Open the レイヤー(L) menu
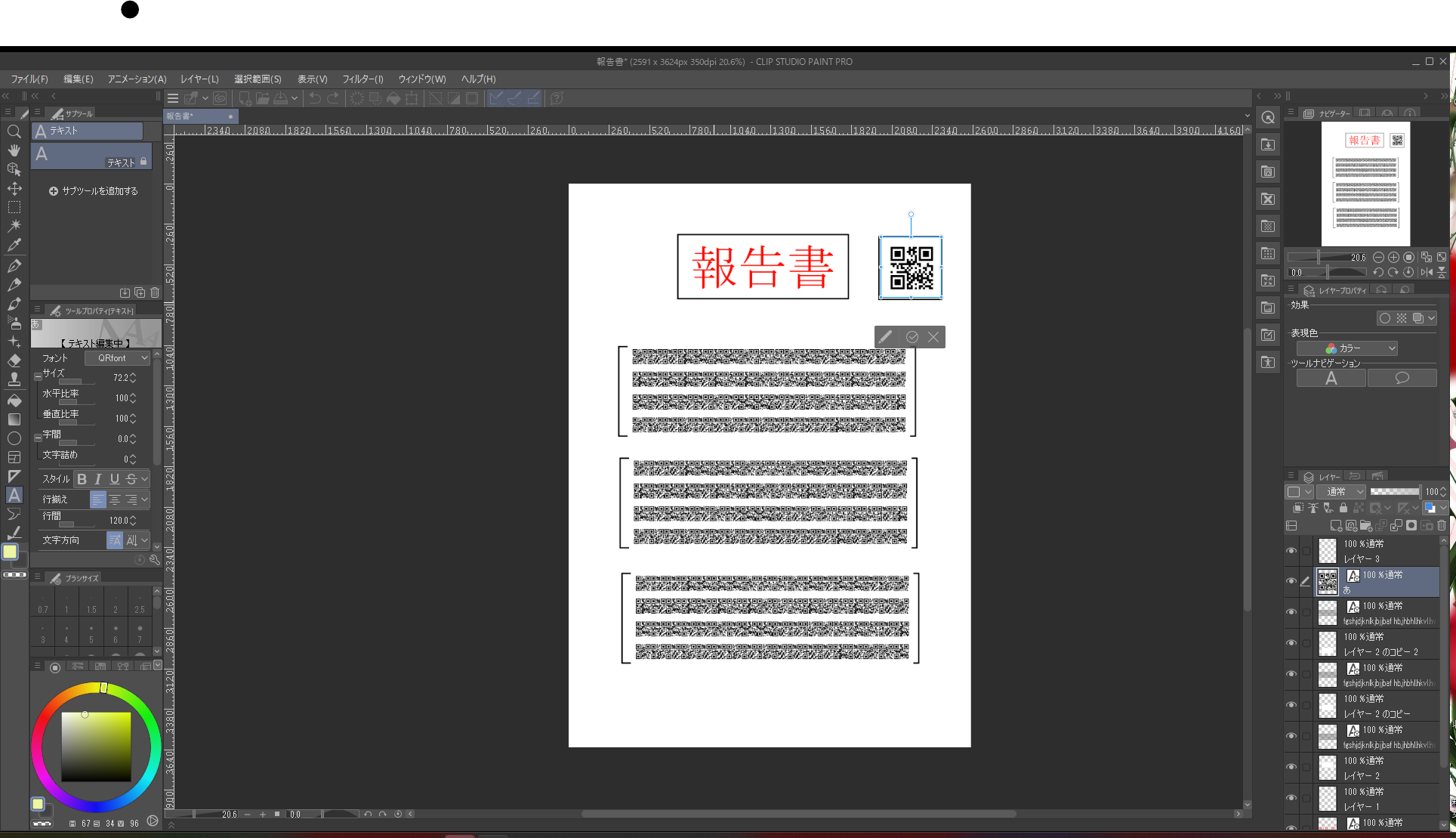 pos(199,79)
